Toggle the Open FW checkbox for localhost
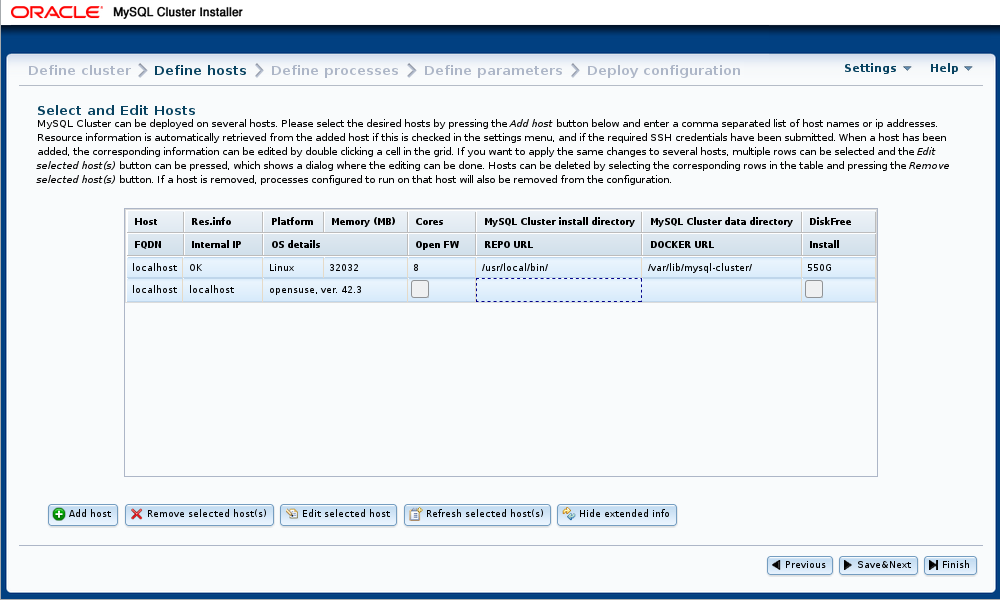The height and width of the screenshot is (600, 1000). [420, 289]
